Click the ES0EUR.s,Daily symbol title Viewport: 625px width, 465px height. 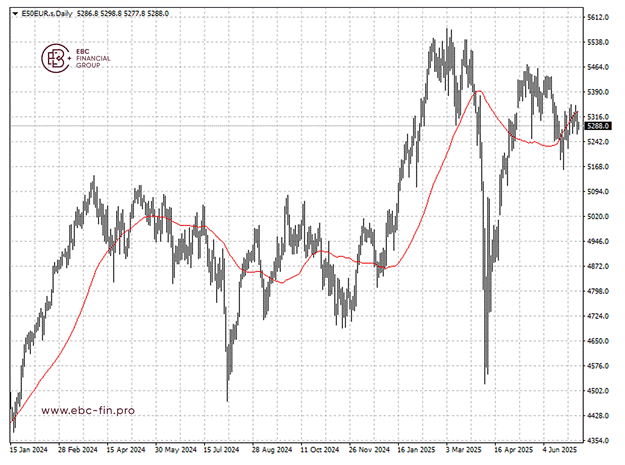pyautogui.click(x=47, y=14)
